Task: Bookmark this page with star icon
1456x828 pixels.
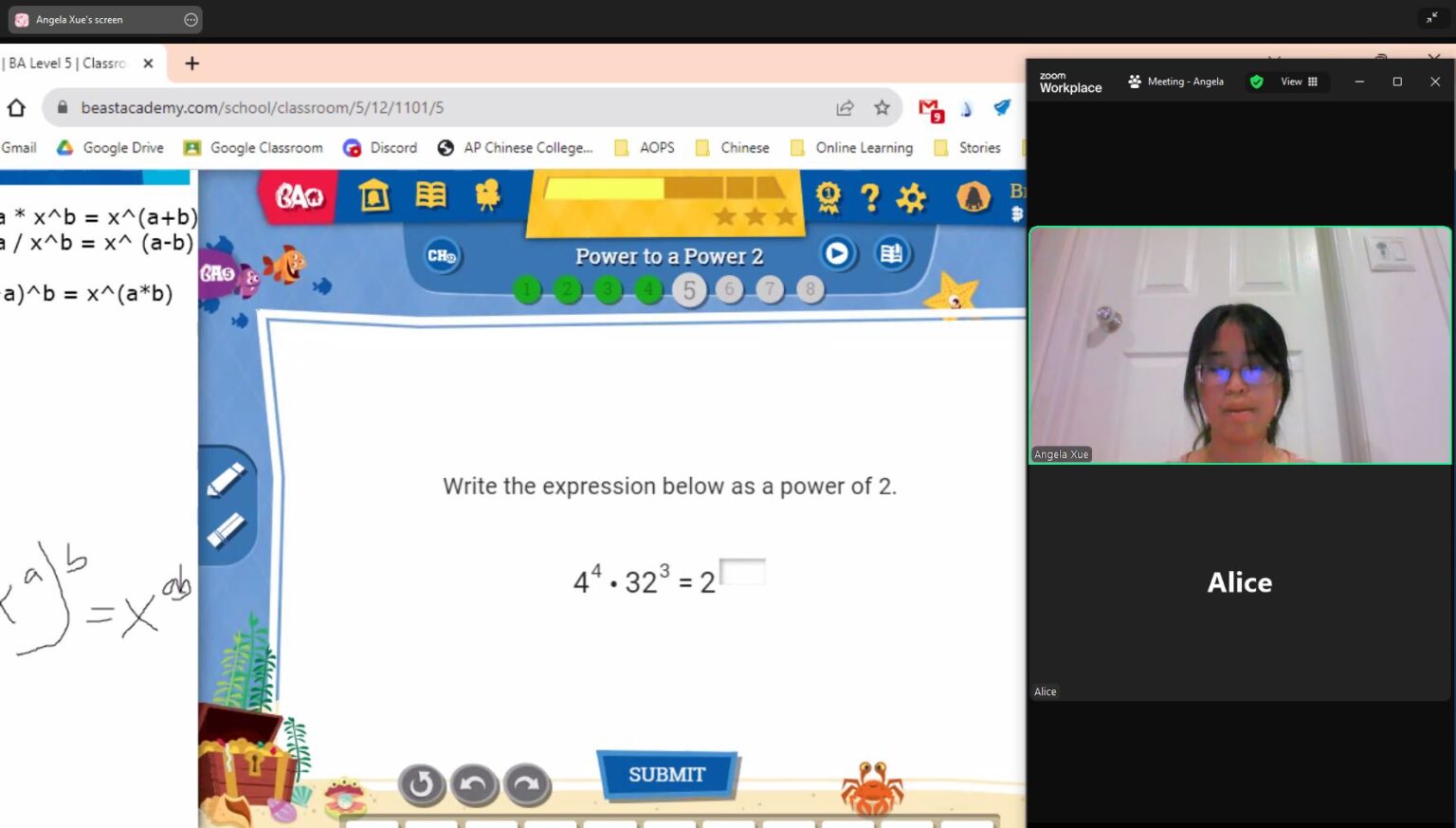Action: 882,108
